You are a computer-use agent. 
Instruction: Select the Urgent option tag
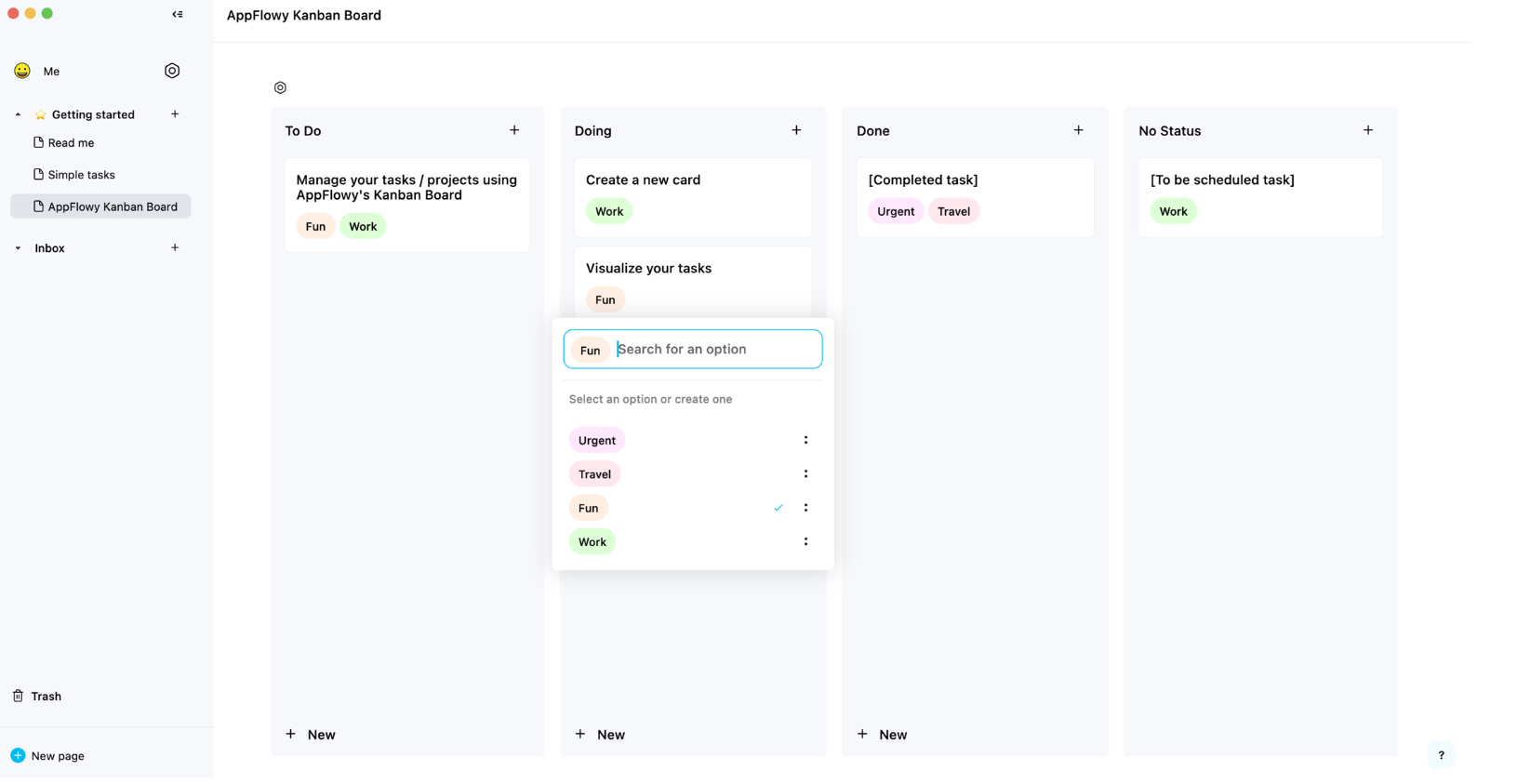coord(596,440)
